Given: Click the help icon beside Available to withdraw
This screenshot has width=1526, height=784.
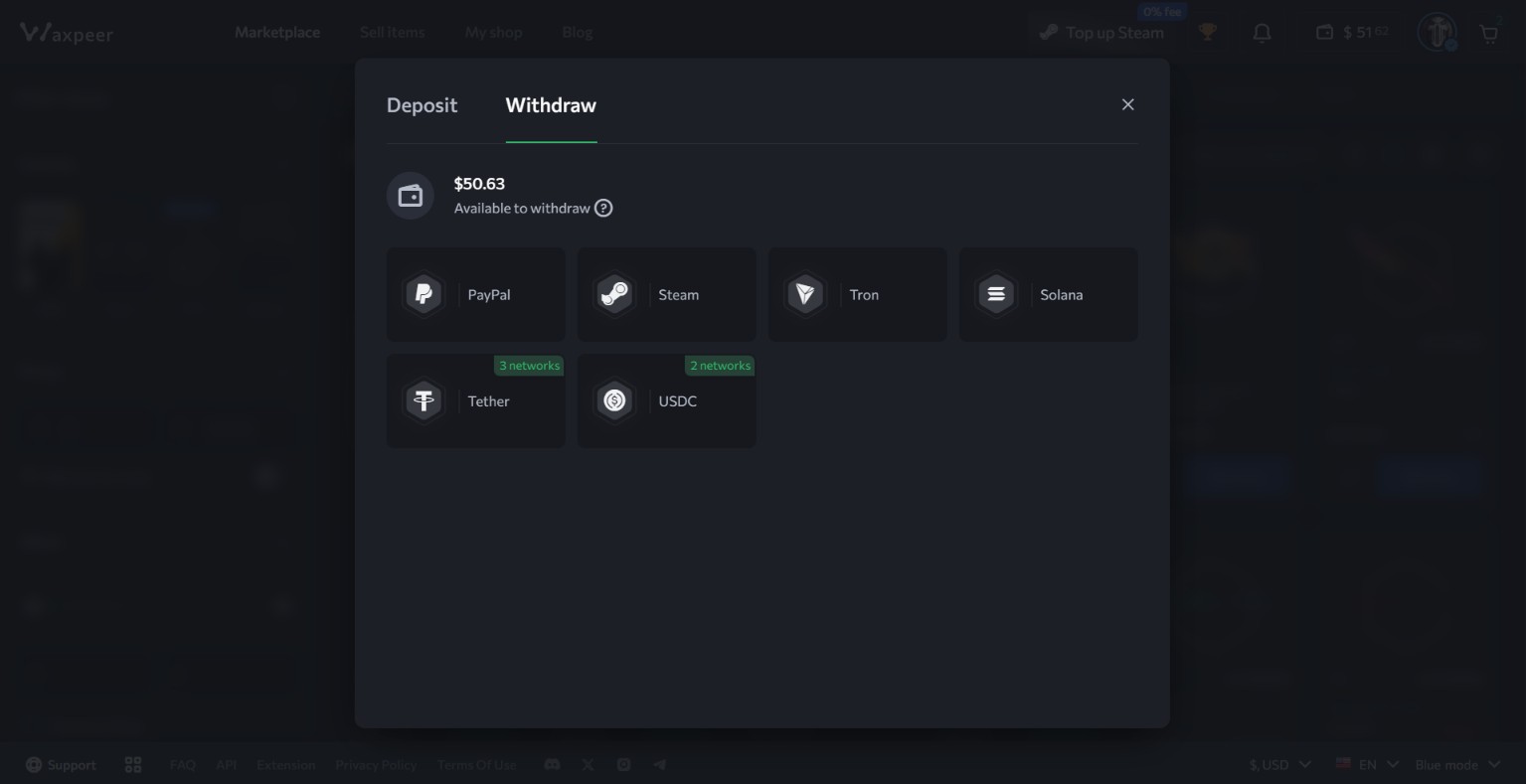Looking at the screenshot, I should 603,208.
